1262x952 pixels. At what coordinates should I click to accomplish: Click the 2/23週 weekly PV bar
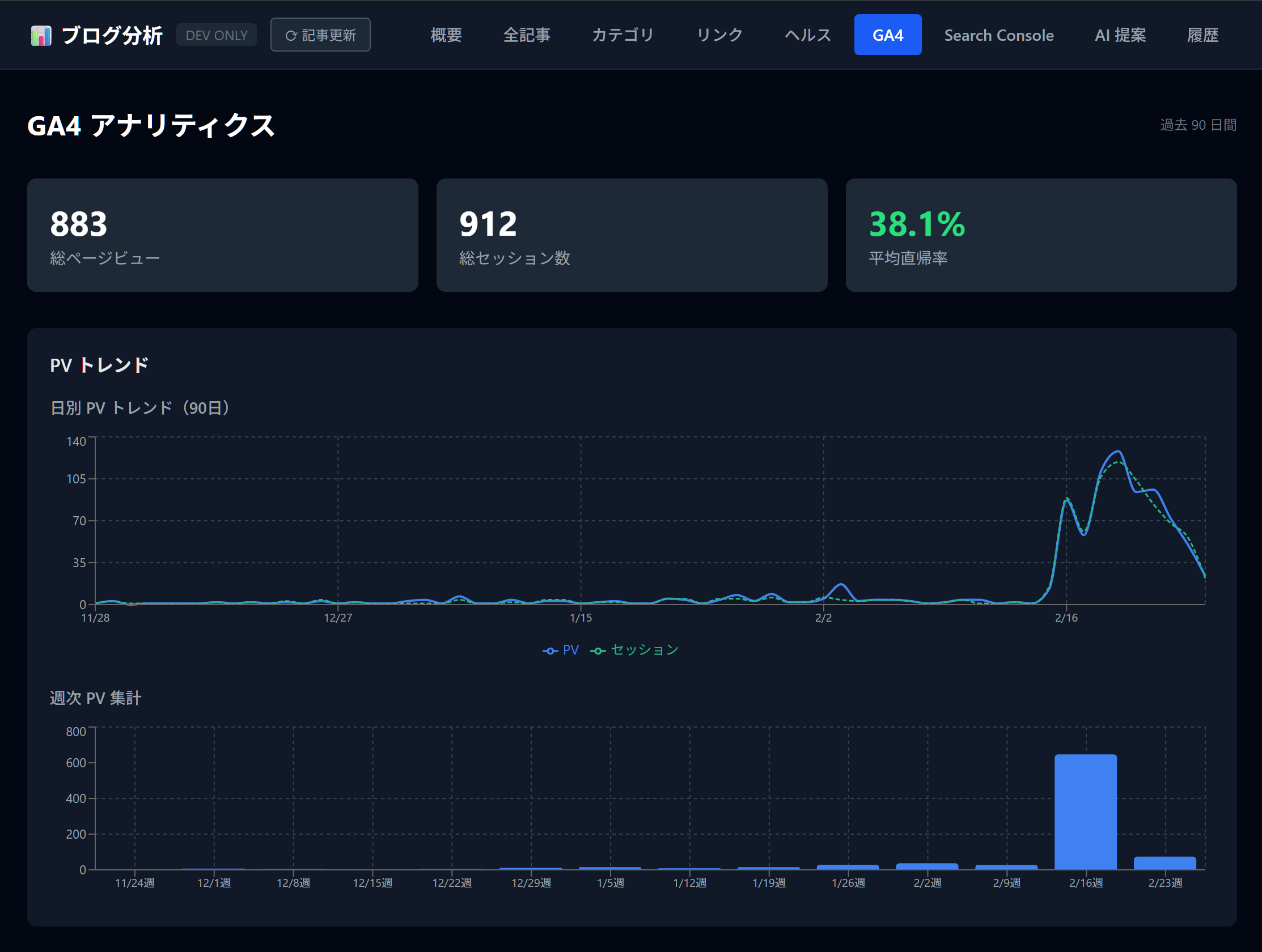click(1164, 862)
